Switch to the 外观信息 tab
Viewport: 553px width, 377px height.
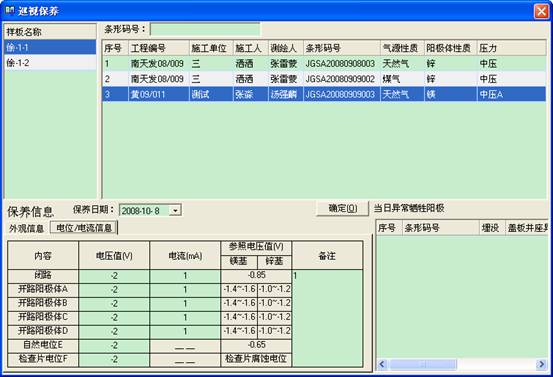26,229
